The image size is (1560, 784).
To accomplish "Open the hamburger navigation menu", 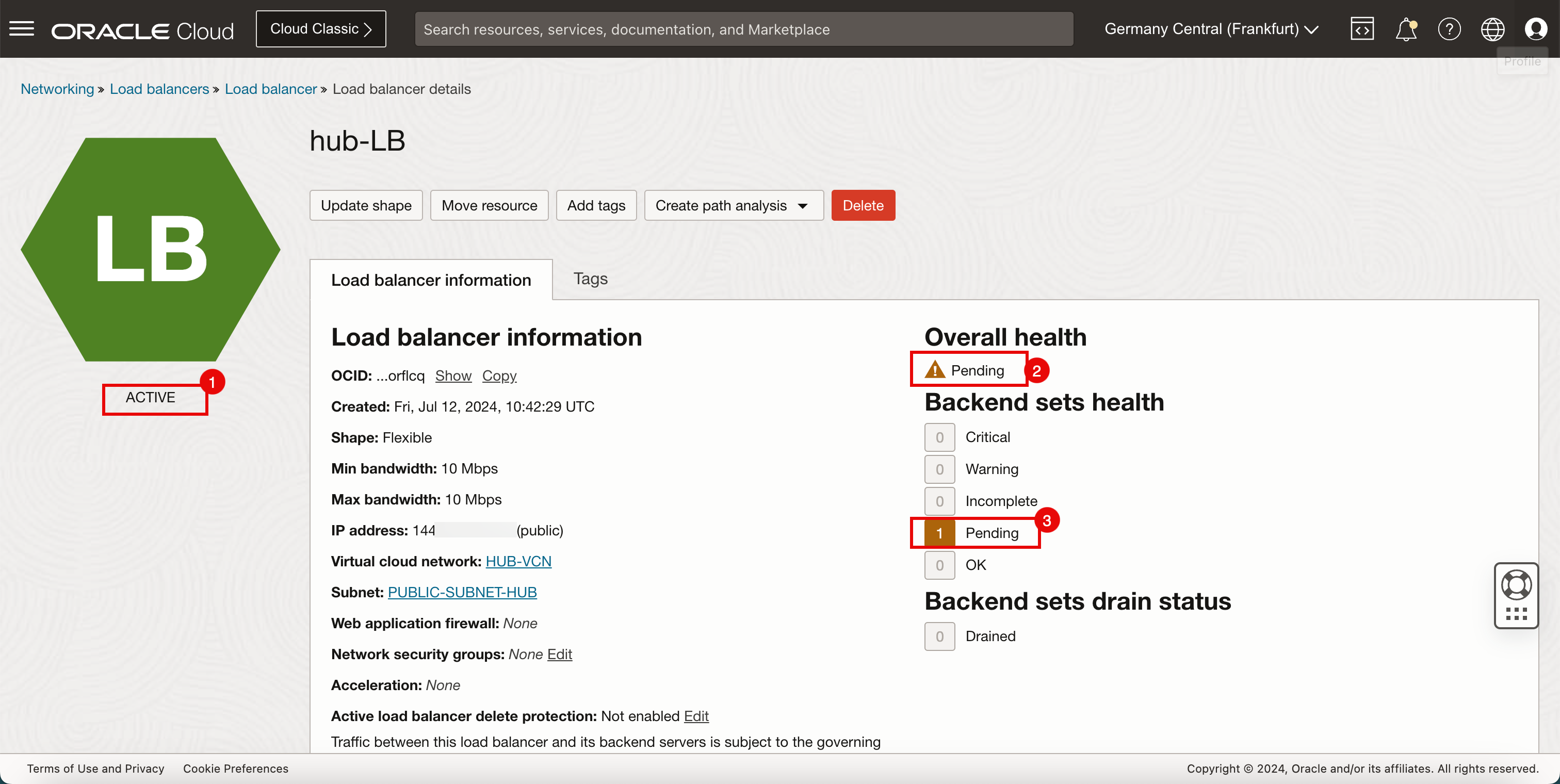I will (22, 29).
